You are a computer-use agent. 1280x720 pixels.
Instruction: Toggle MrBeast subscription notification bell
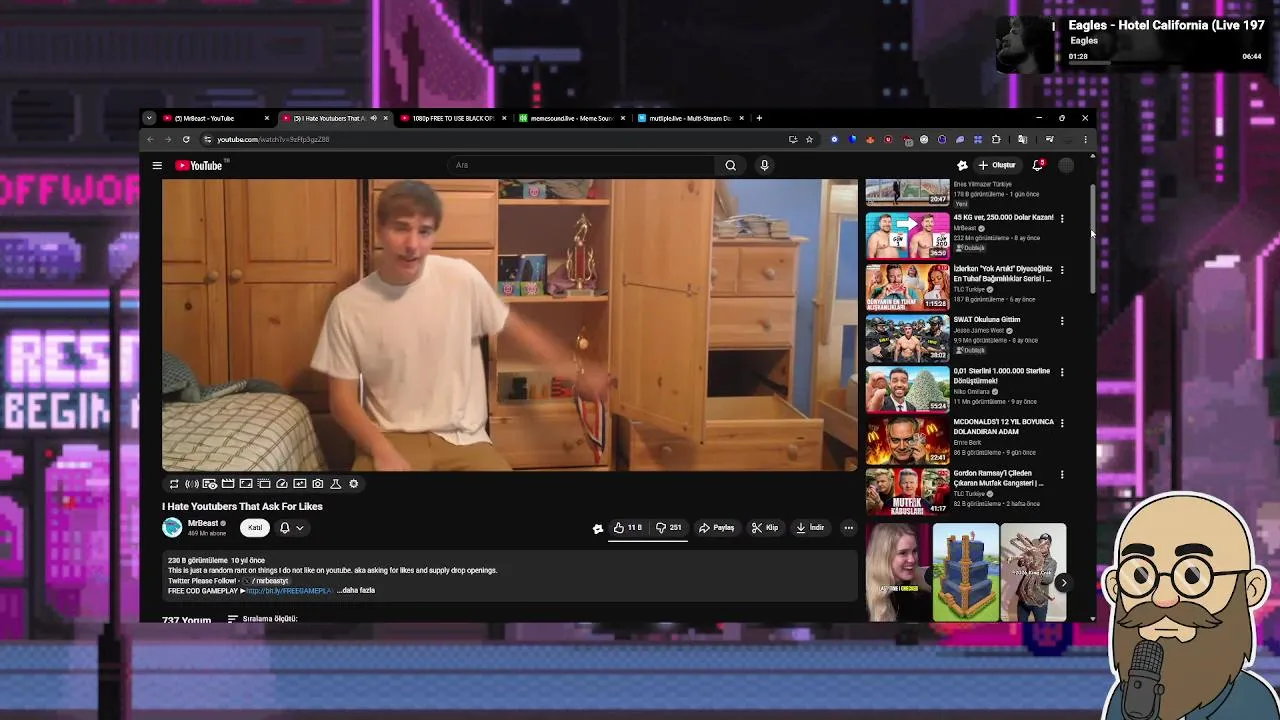point(285,528)
